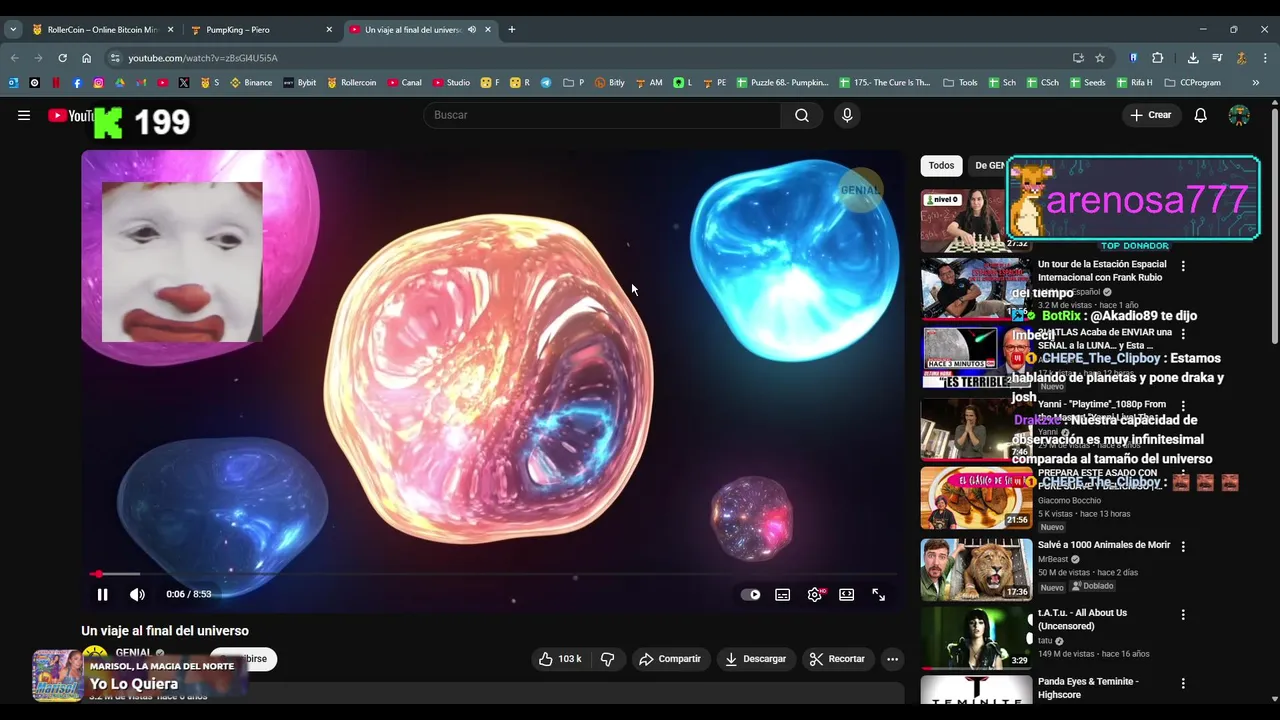Open media controls icon in toolbar
This screenshot has width=1280, height=720.
point(1217,58)
